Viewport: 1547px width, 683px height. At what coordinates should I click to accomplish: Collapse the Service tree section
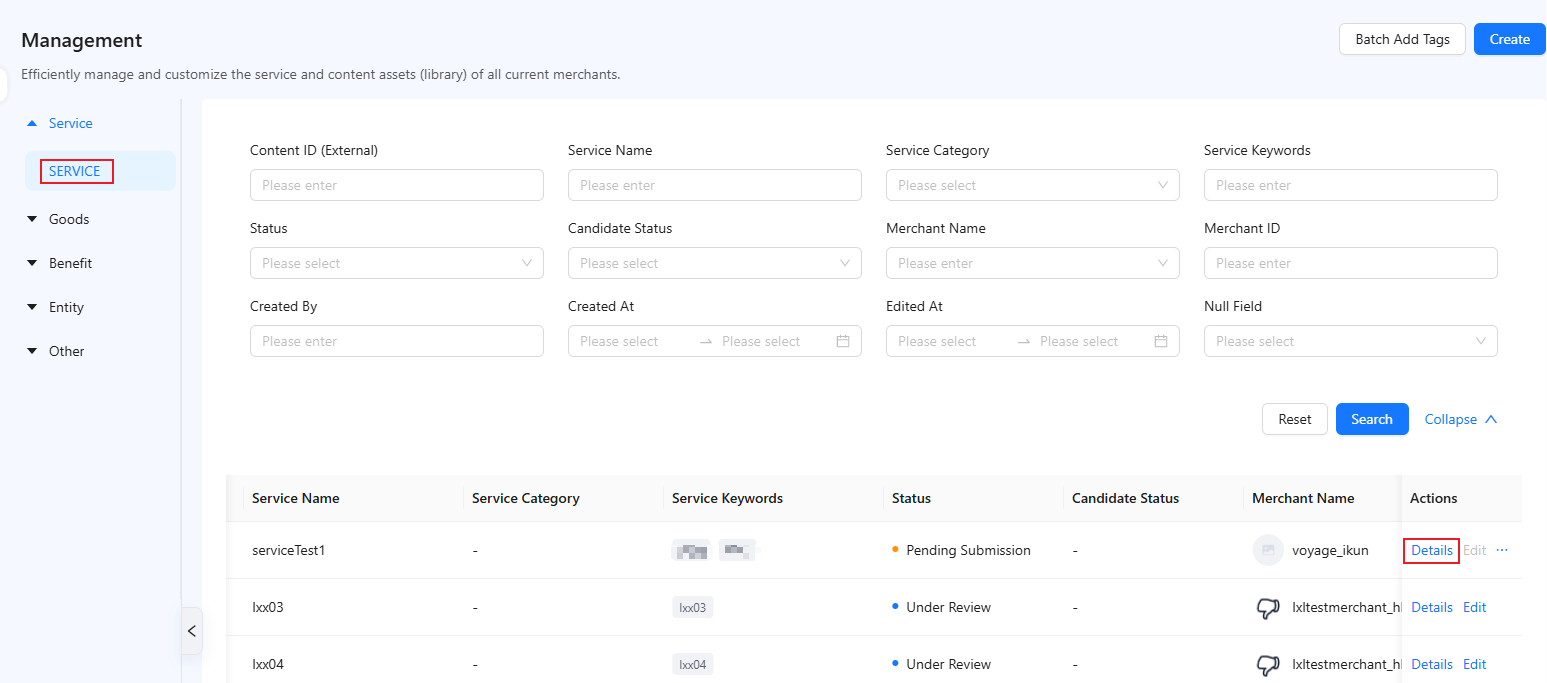[32, 123]
